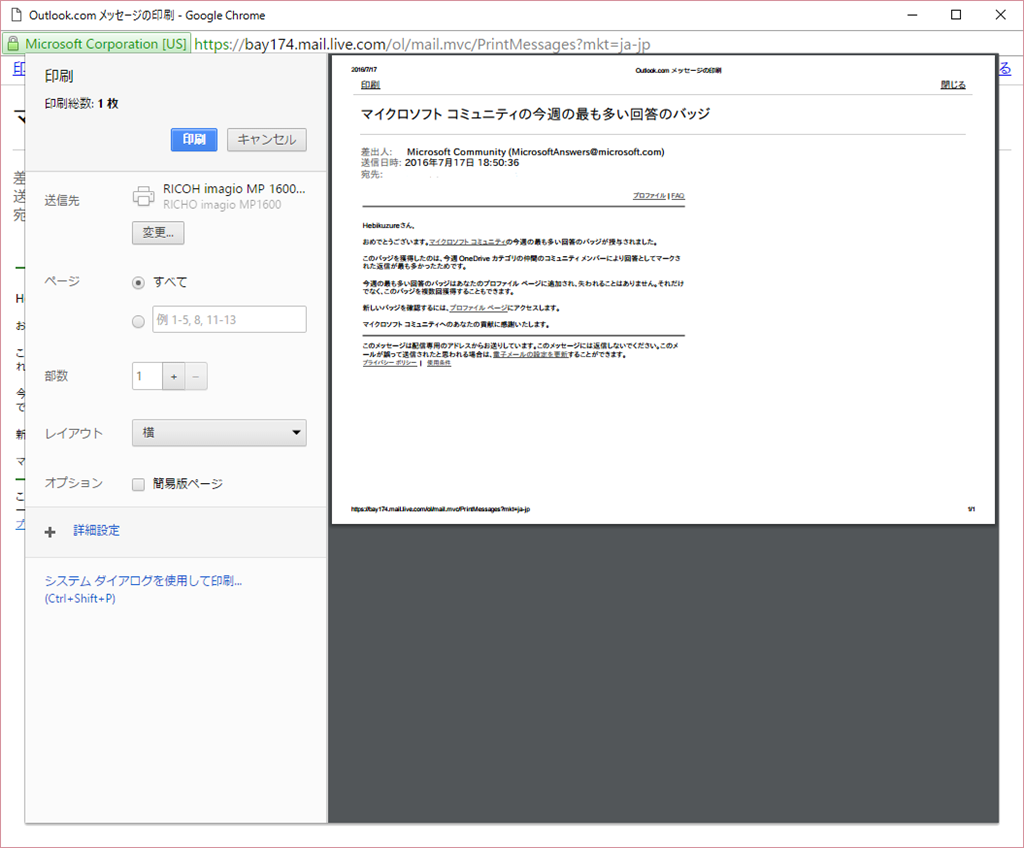Click the print preview page thumbnail

tap(663, 289)
